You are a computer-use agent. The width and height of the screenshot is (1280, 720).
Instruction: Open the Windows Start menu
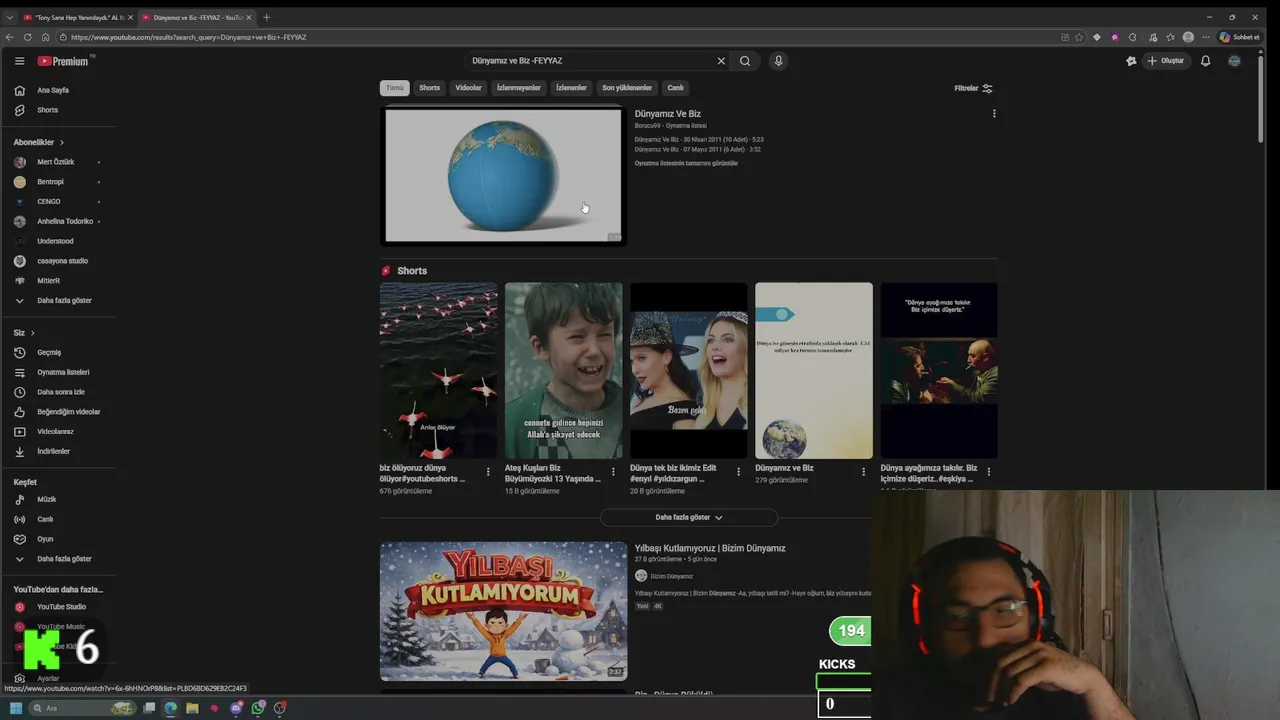click(x=16, y=708)
